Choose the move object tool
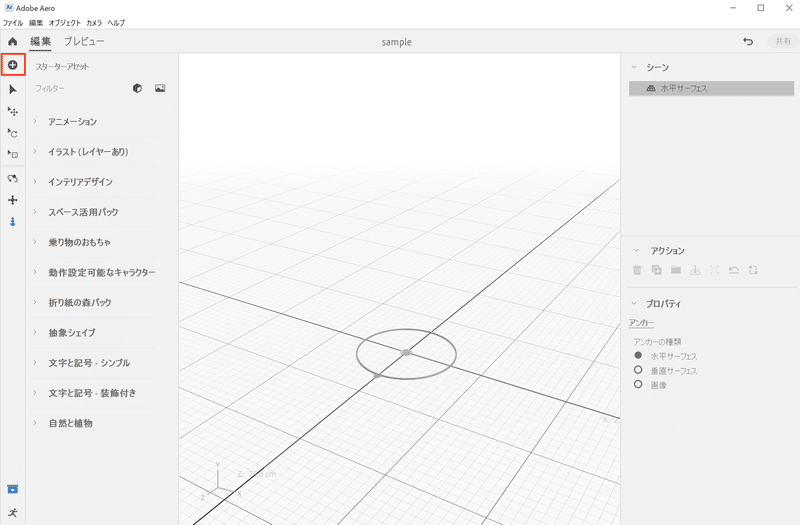 (x=13, y=111)
